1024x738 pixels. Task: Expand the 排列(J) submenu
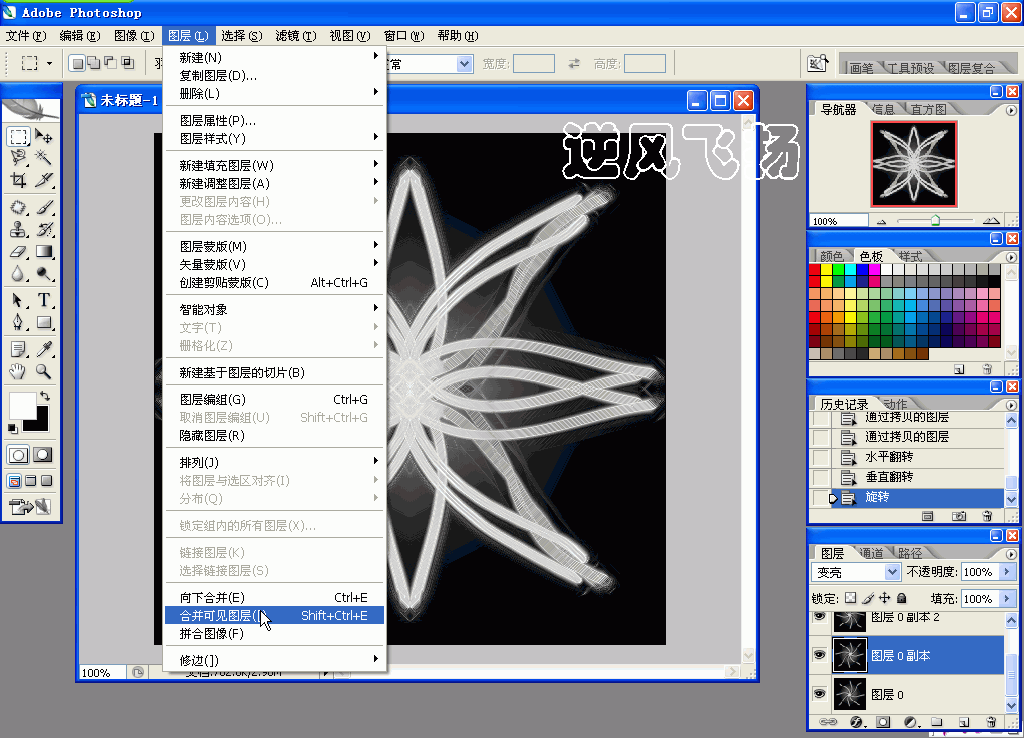pyautogui.click(x=274, y=462)
